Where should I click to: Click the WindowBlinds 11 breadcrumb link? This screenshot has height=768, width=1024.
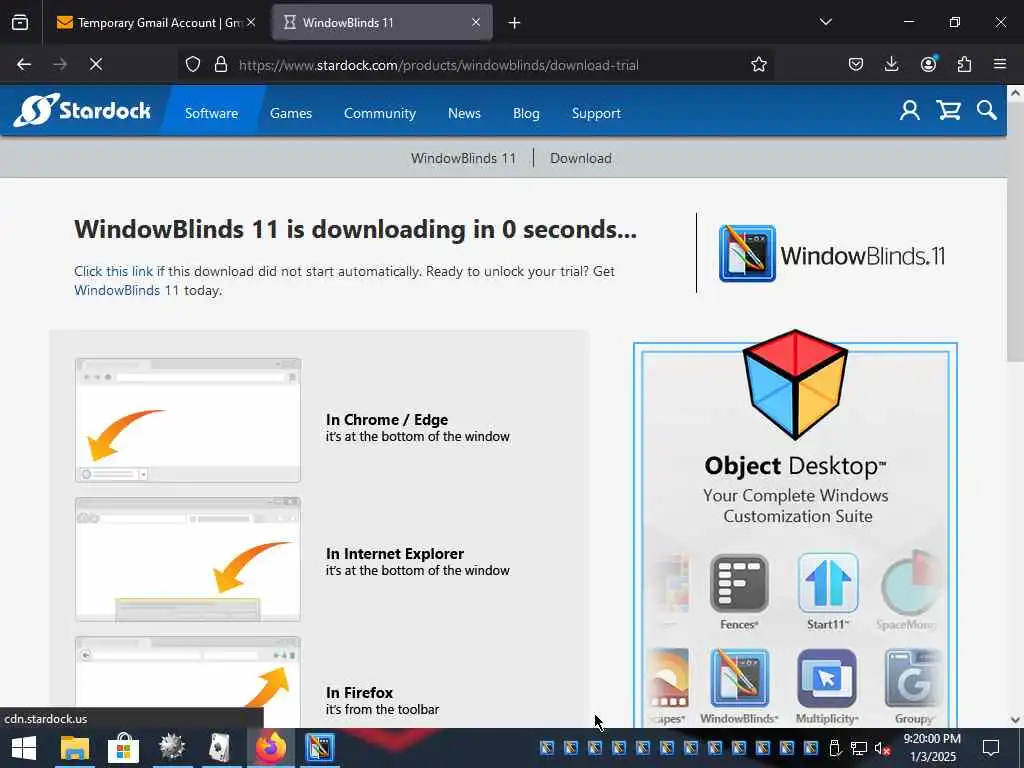(x=464, y=158)
